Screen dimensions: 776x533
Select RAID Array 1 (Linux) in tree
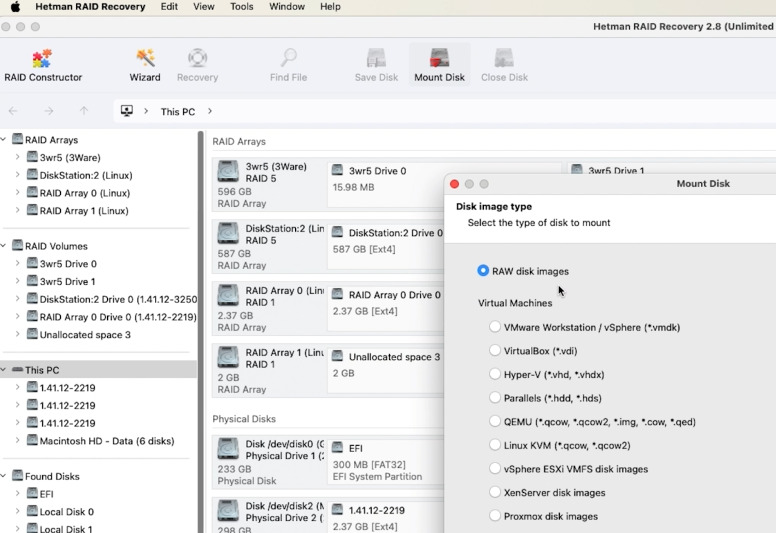click(84, 211)
